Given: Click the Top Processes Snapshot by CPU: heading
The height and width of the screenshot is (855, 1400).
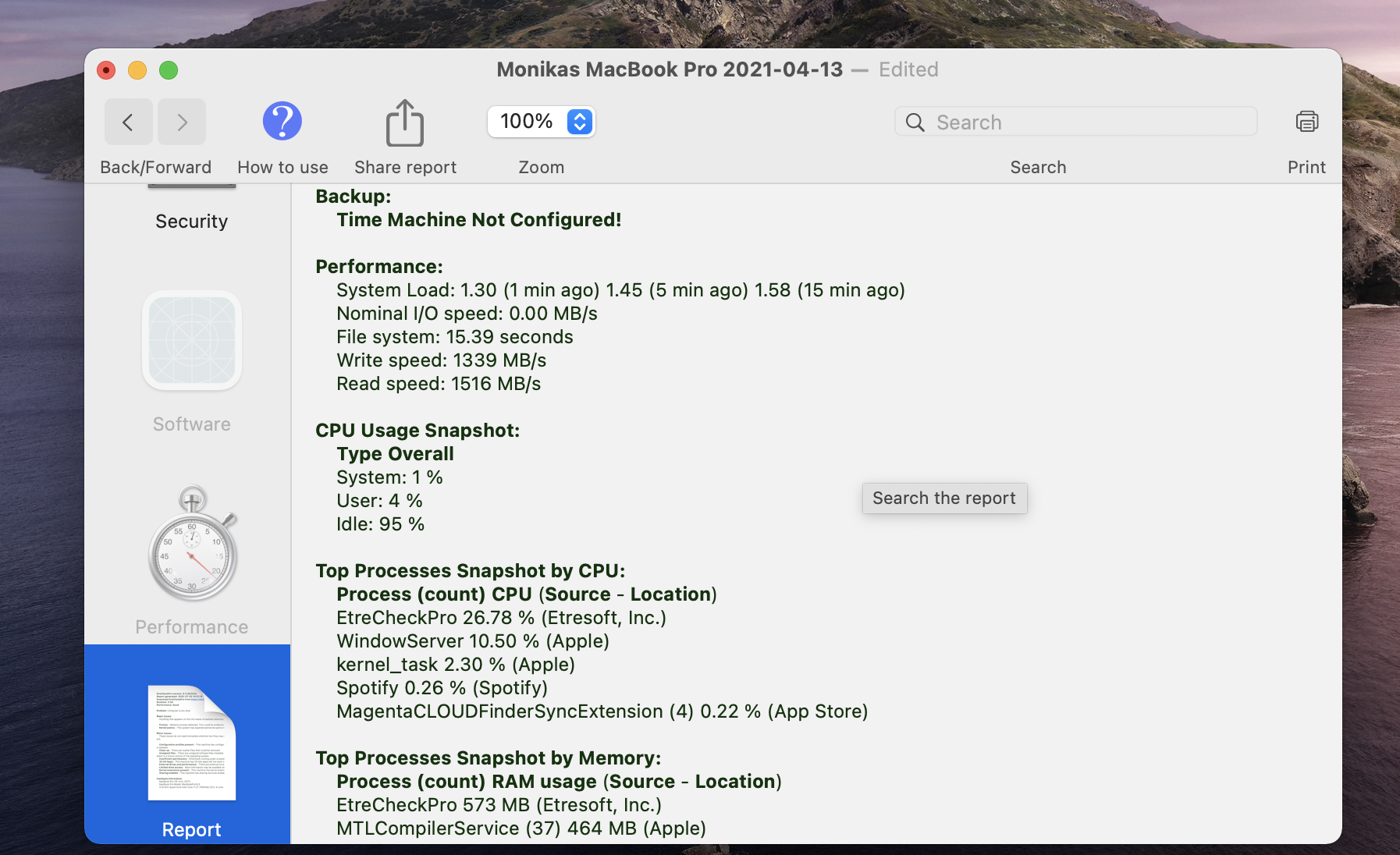Looking at the screenshot, I should (x=471, y=571).
